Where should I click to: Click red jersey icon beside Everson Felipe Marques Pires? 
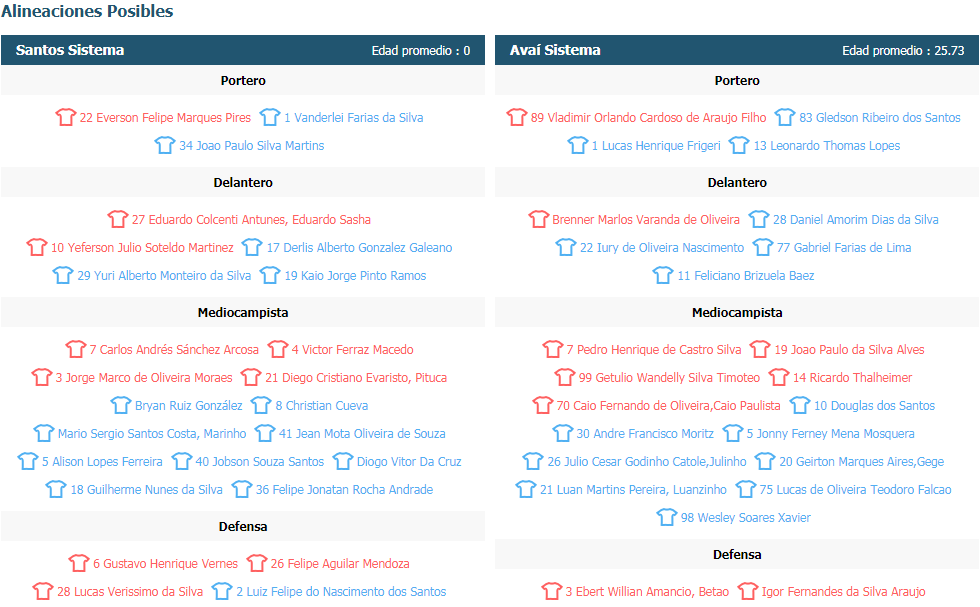(66, 117)
